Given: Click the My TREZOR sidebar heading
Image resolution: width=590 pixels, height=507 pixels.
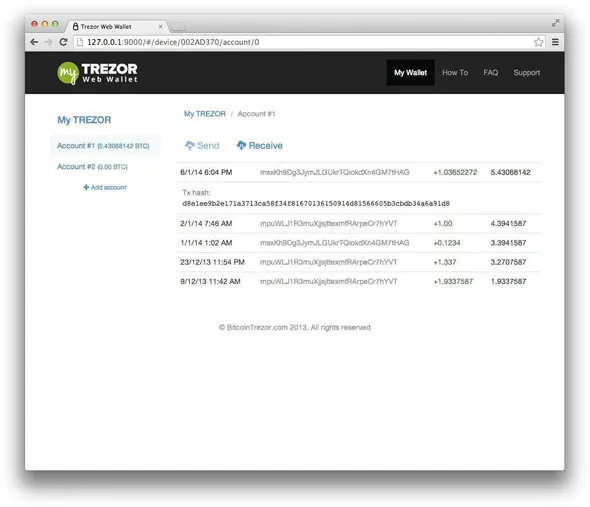Looking at the screenshot, I should coord(84,120).
